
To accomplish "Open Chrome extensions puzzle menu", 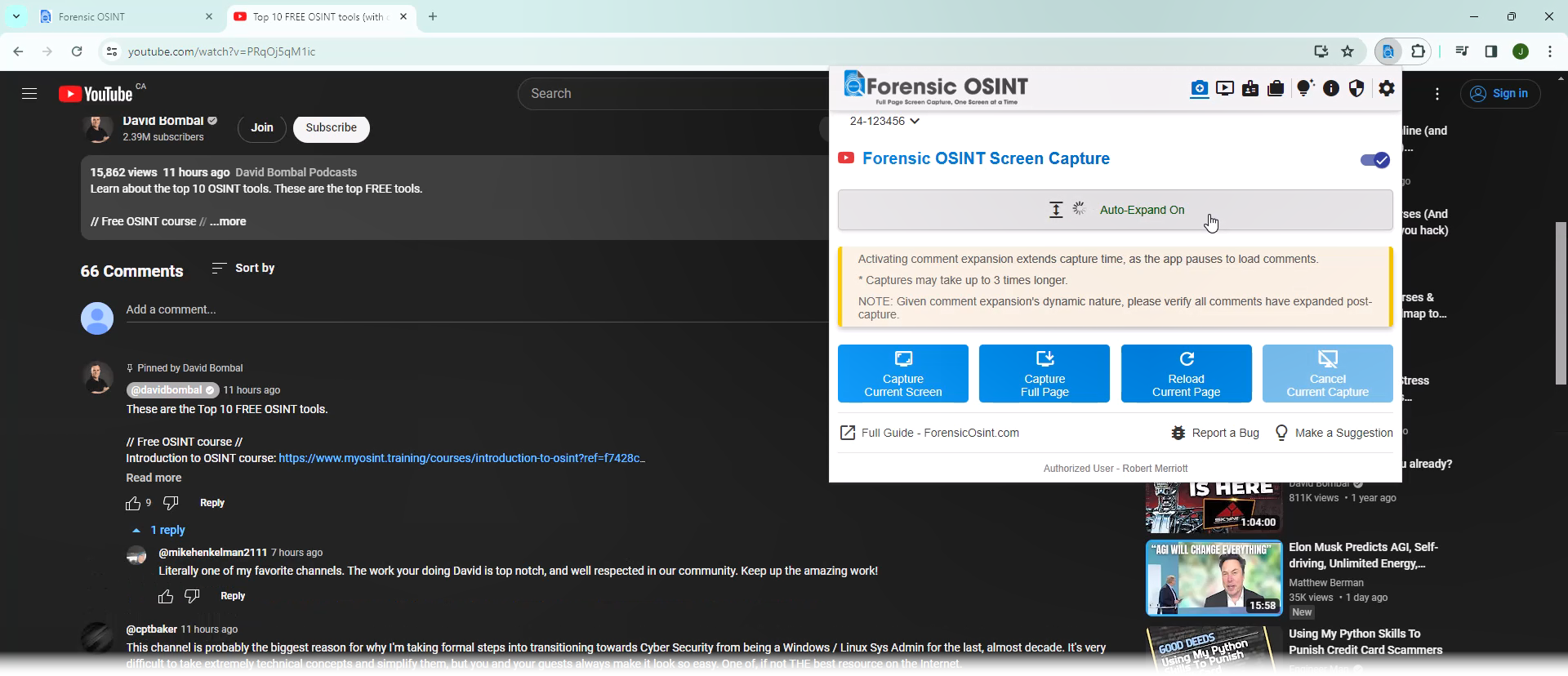I will 1419,51.
